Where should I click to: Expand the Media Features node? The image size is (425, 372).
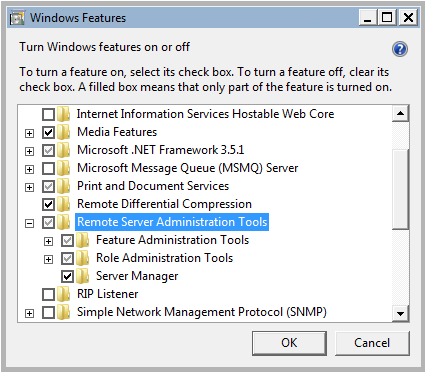tap(29, 133)
